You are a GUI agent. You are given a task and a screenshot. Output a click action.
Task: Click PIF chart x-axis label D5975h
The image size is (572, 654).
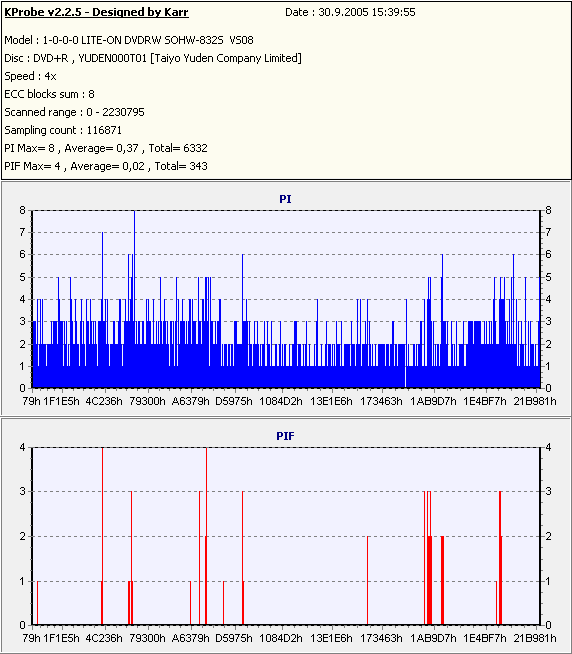coord(234,638)
